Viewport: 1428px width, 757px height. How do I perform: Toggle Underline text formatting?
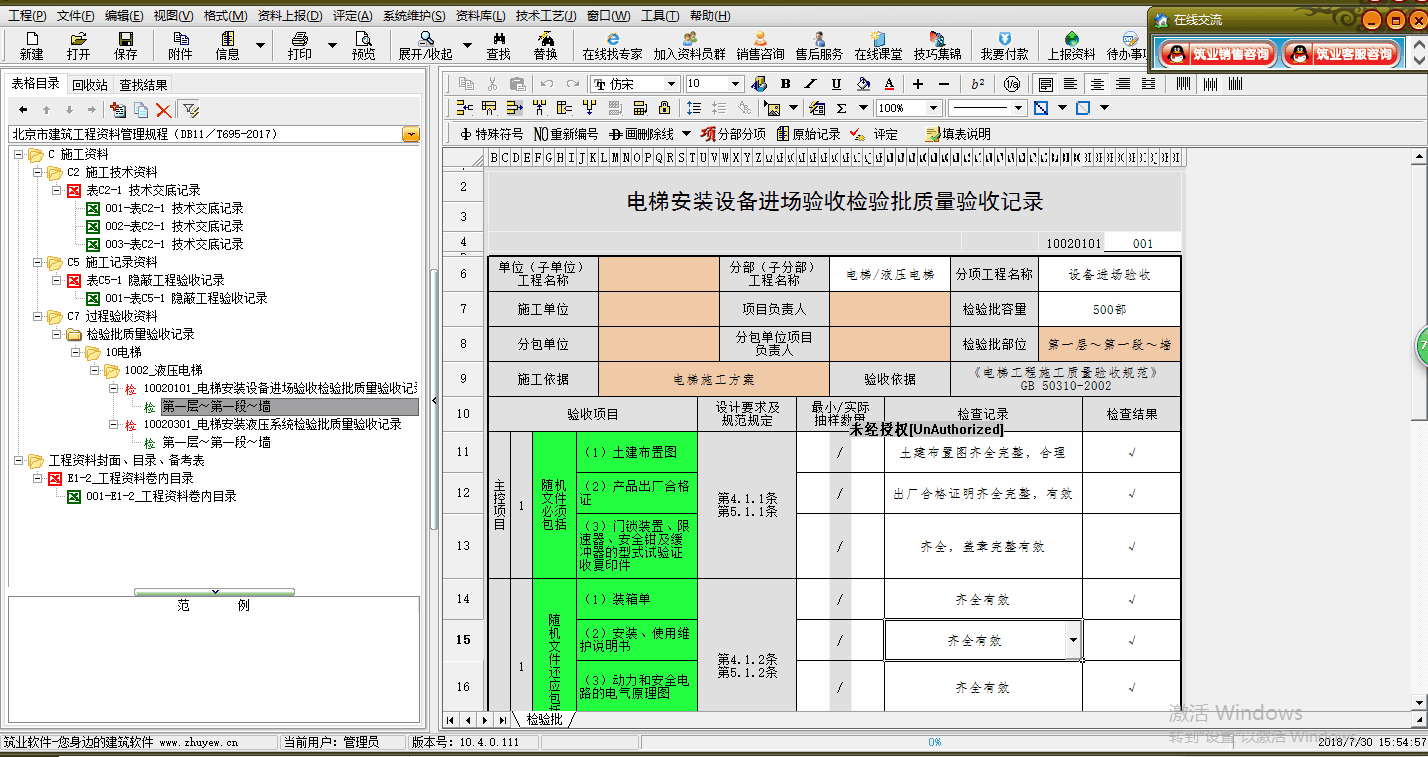pos(836,84)
